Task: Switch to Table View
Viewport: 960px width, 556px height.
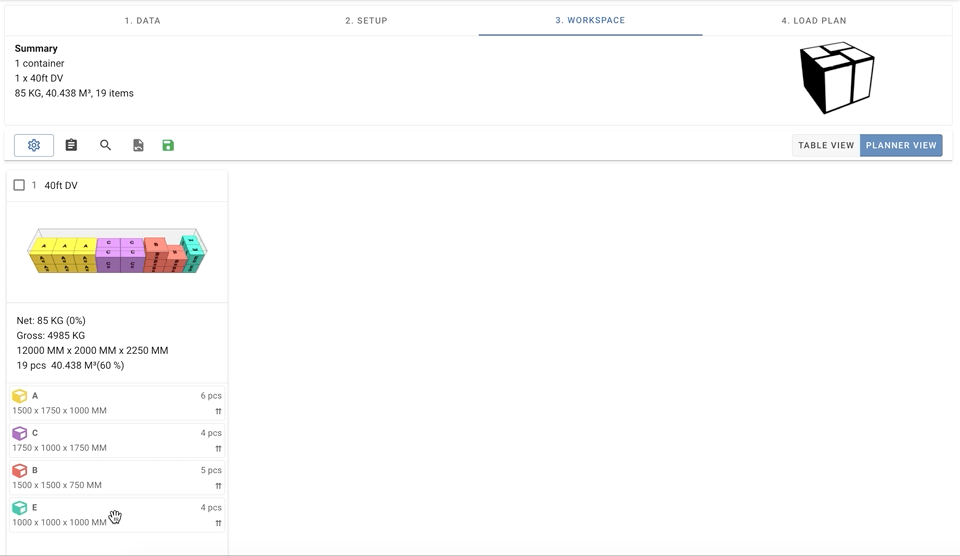Action: [826, 145]
